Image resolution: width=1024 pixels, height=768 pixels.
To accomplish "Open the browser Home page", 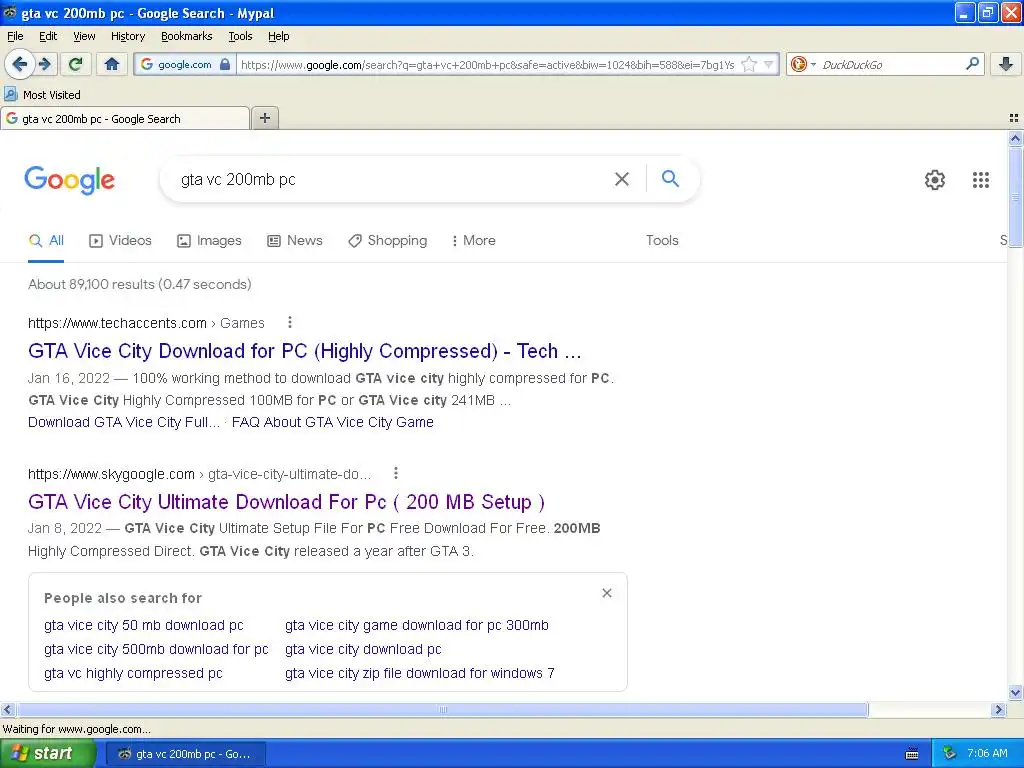I will point(112,64).
